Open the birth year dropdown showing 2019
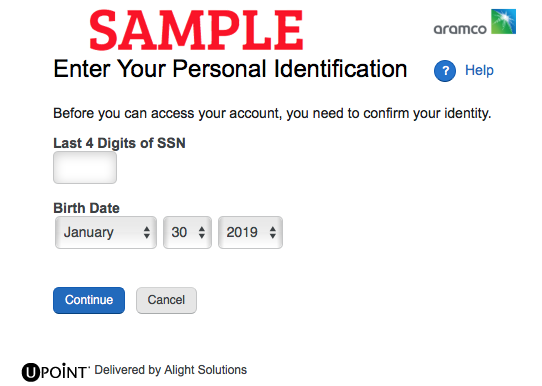The width and height of the screenshot is (542, 386). coord(250,232)
